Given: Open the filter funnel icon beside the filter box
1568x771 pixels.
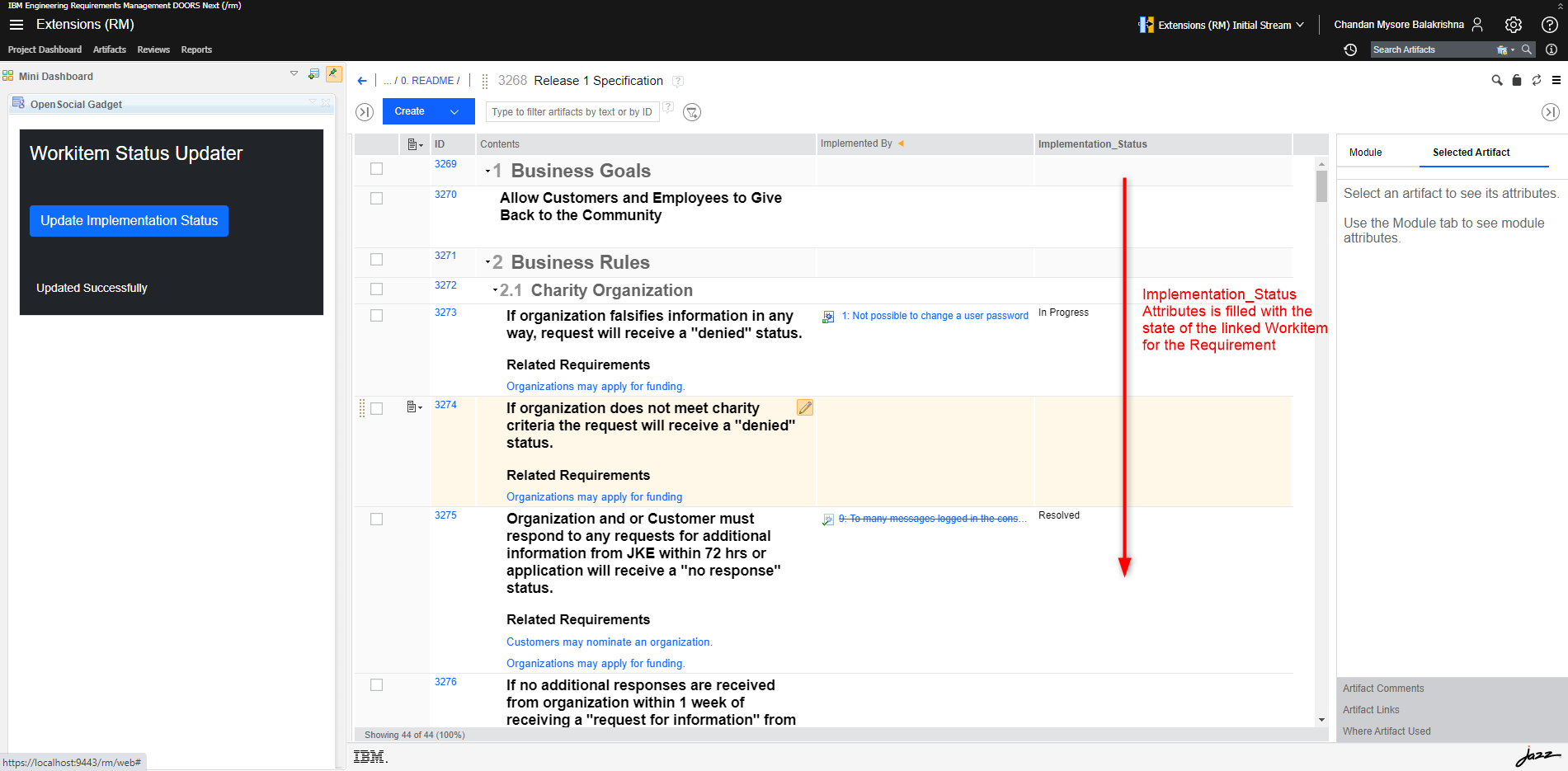Looking at the screenshot, I should coord(691,112).
